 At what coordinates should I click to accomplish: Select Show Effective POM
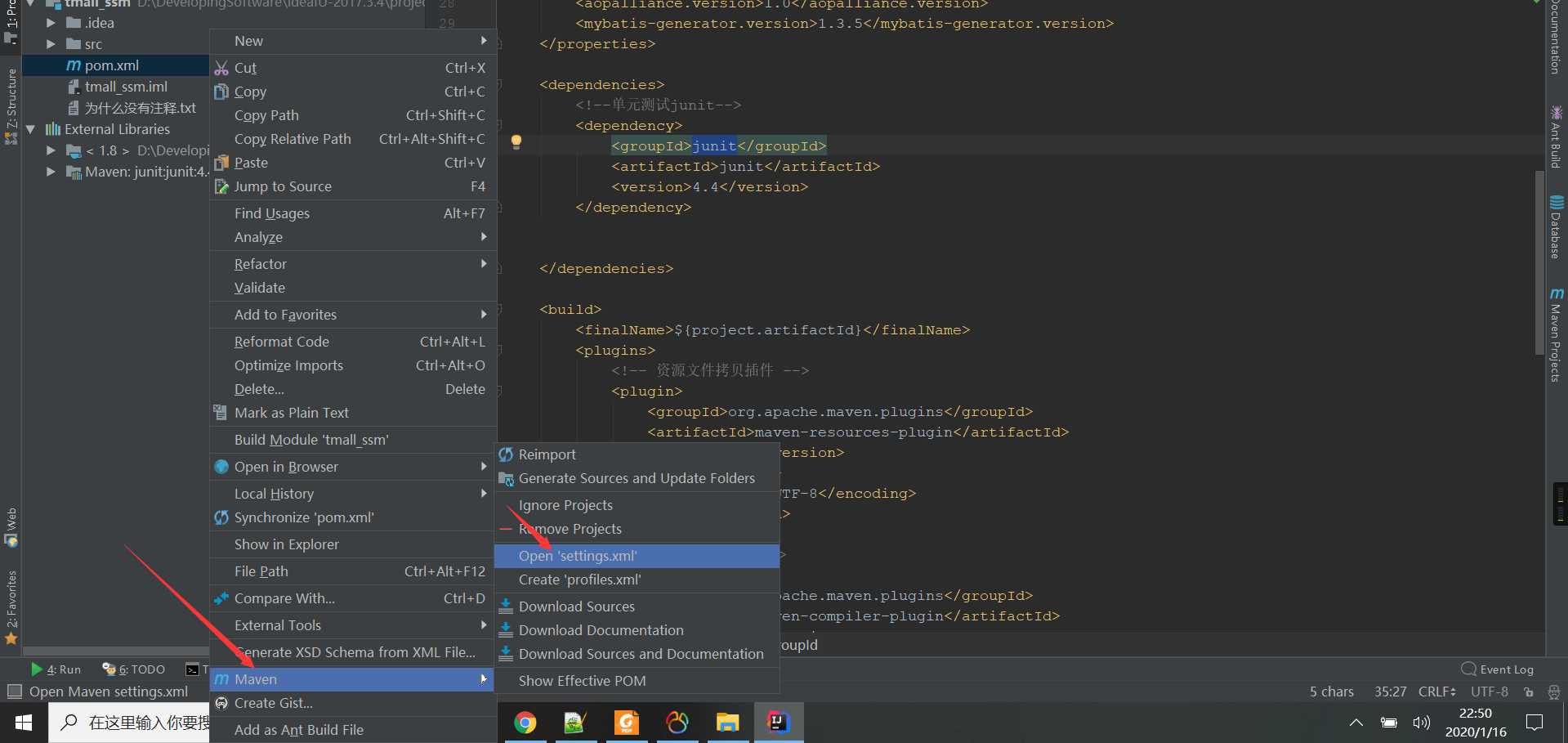coord(637,681)
